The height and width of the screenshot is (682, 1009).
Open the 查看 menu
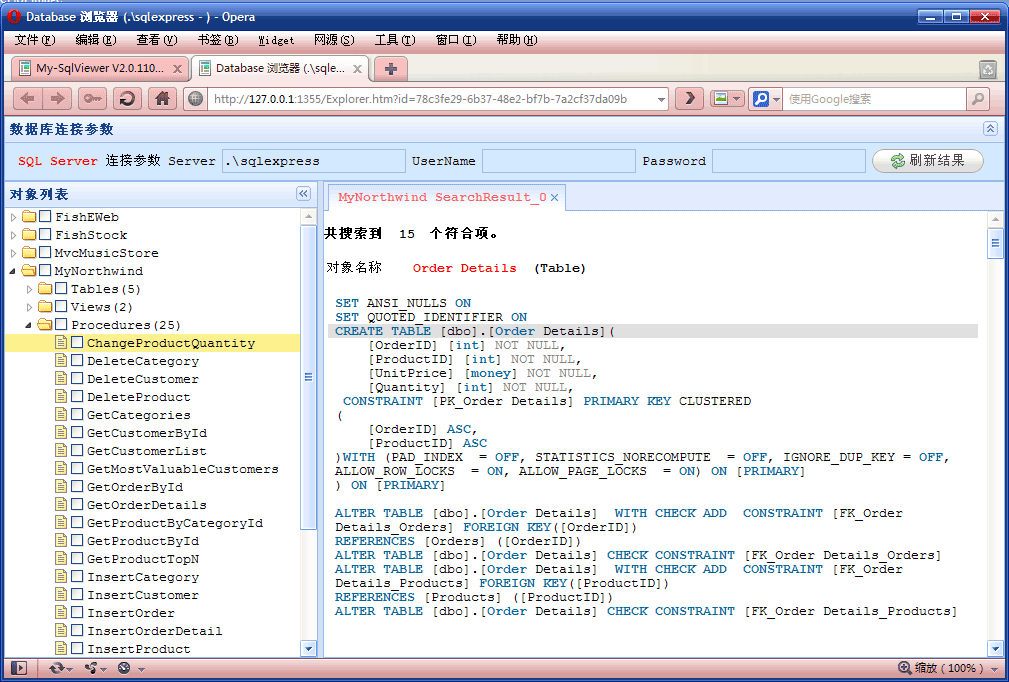click(x=156, y=40)
